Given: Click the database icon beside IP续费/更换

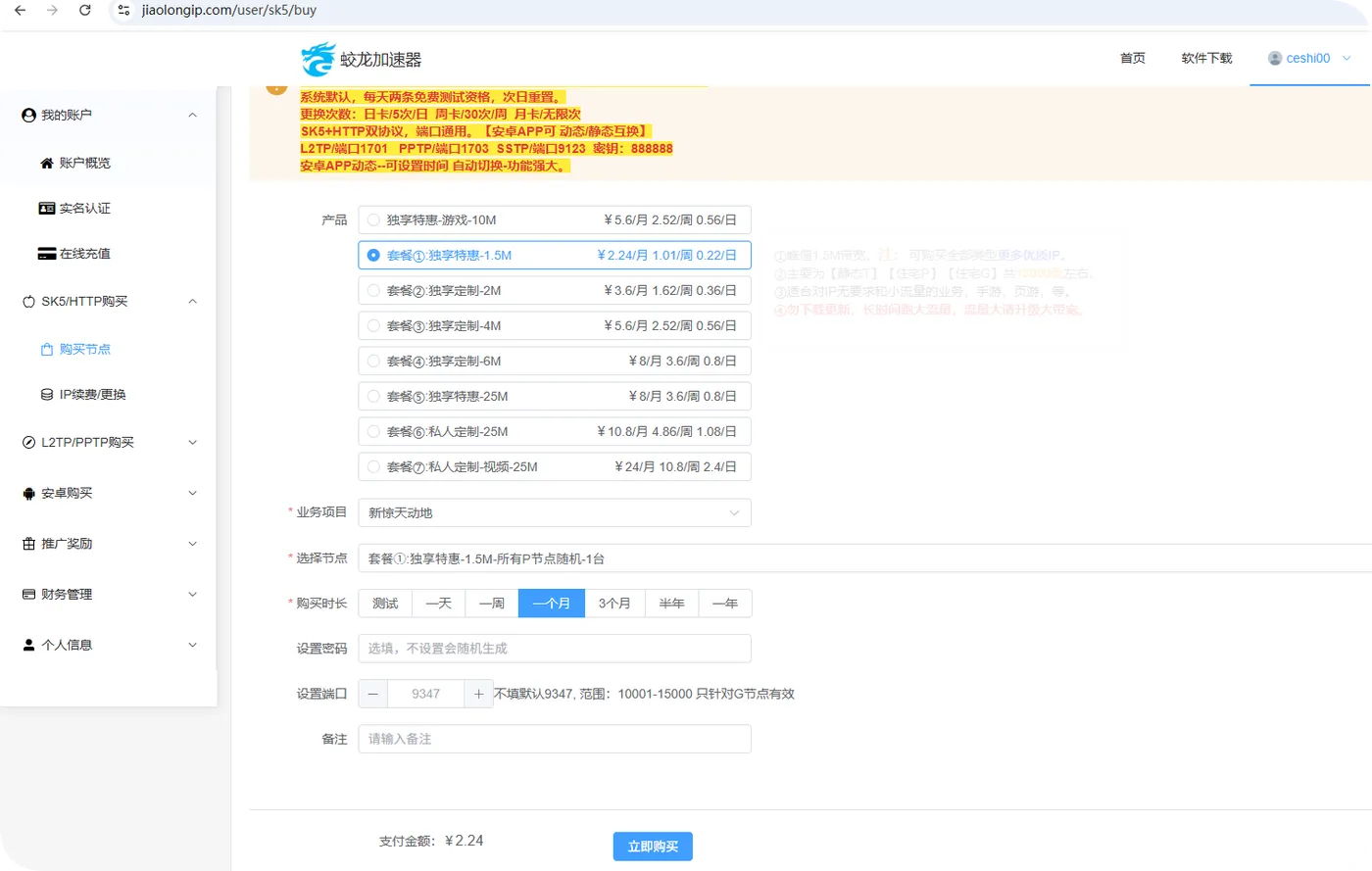Looking at the screenshot, I should click(x=46, y=395).
